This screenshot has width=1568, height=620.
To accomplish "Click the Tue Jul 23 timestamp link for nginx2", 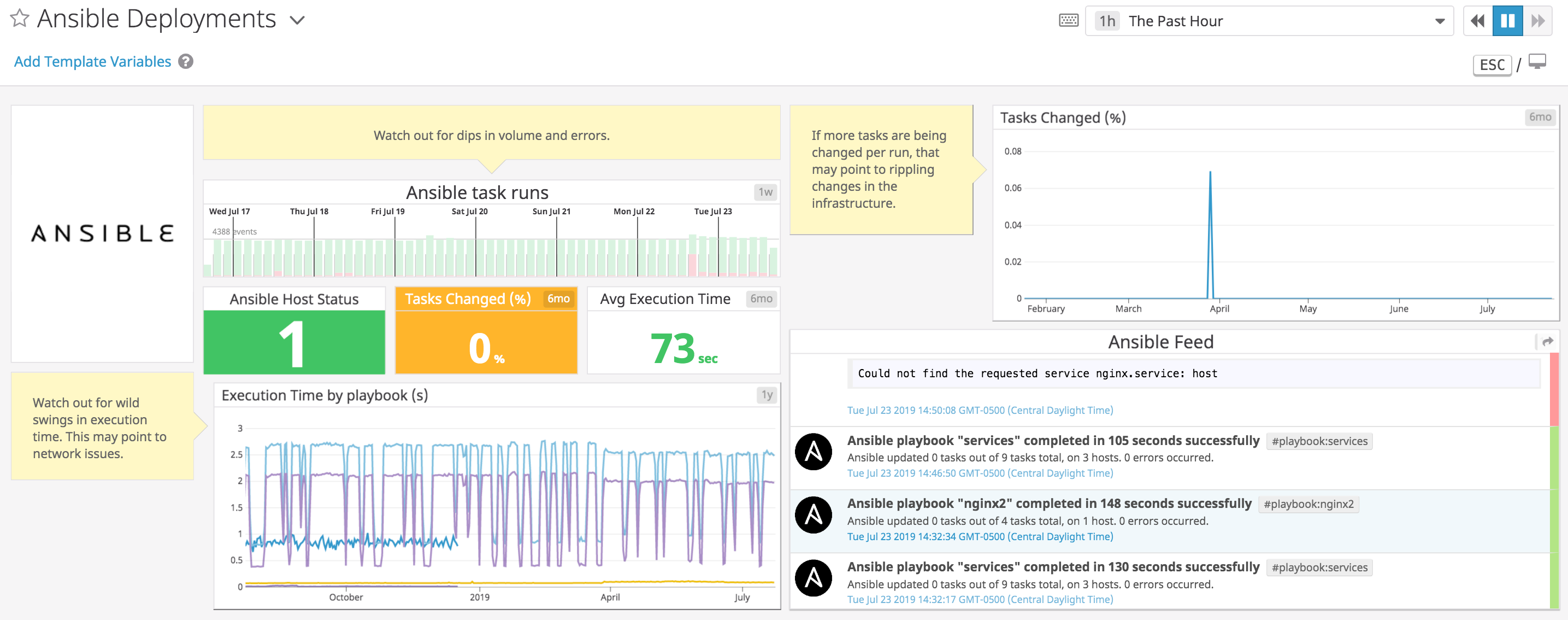I will [x=980, y=536].
